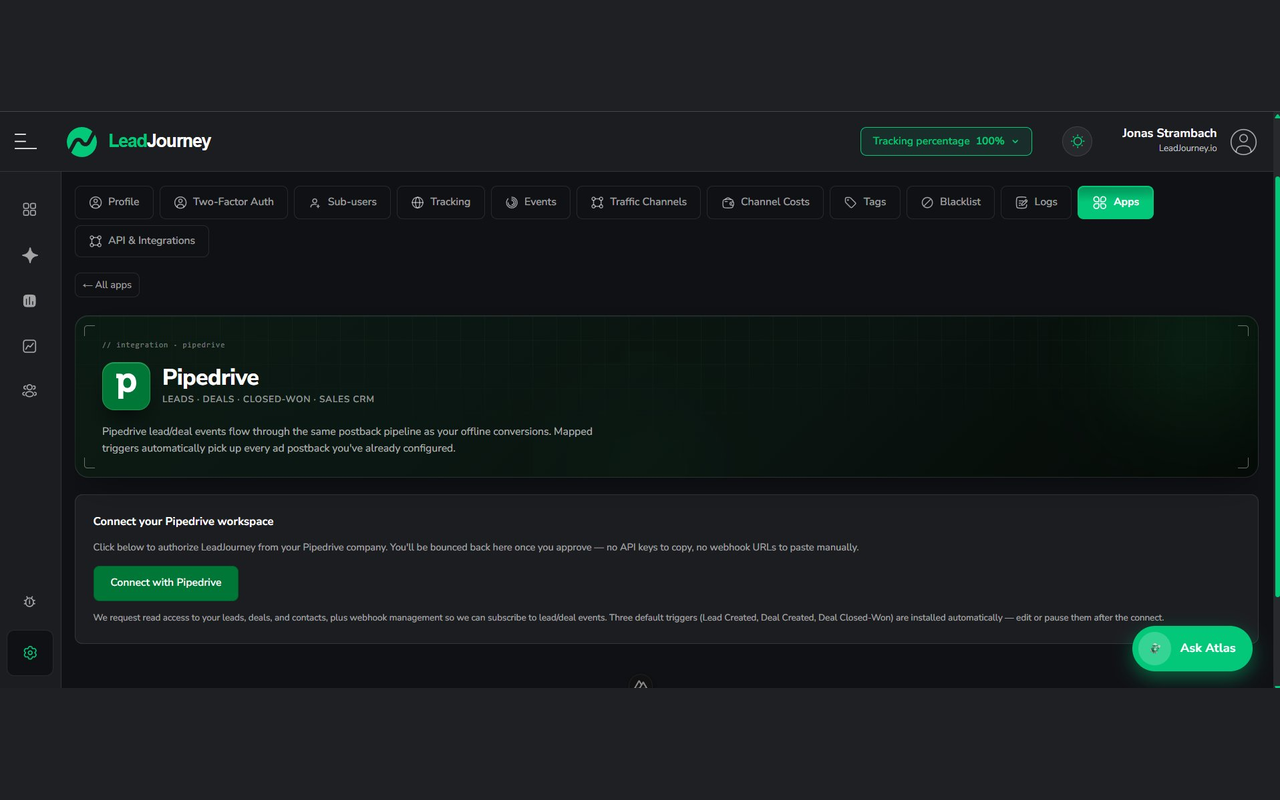The height and width of the screenshot is (800, 1280).
Task: Expand the Tracking percentage dropdown
Action: (x=946, y=141)
